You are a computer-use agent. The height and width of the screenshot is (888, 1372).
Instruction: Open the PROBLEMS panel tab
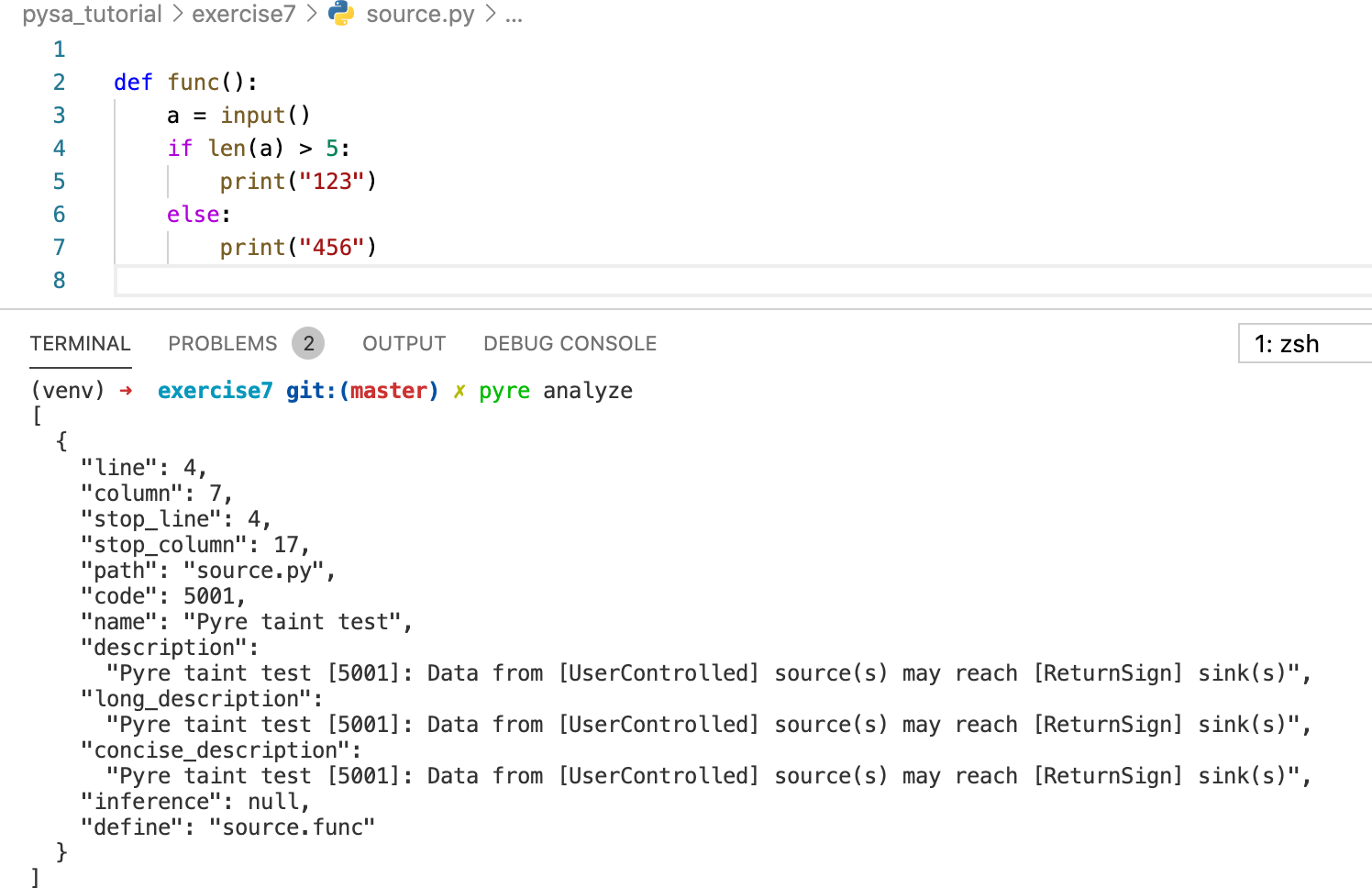tap(223, 344)
